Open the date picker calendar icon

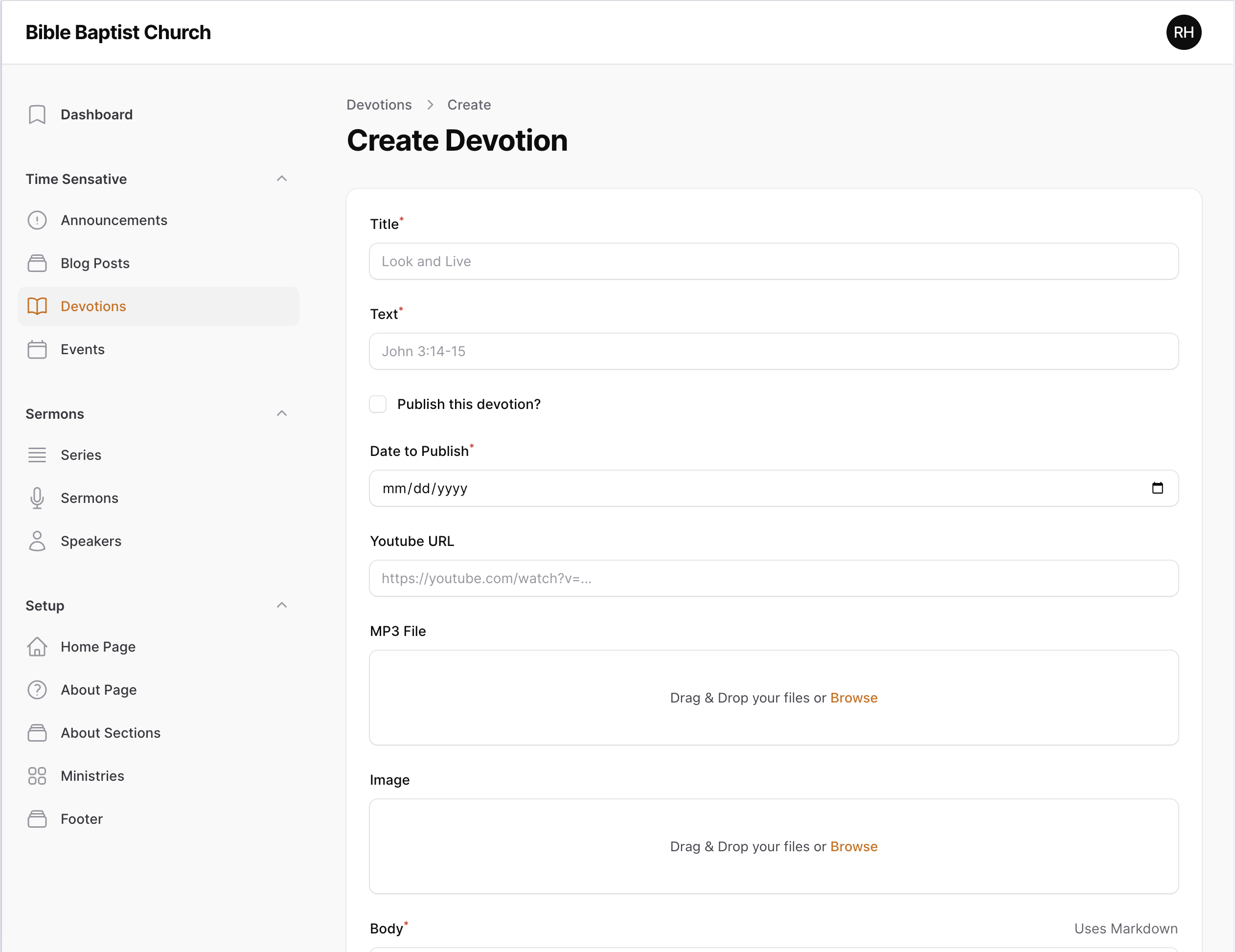(x=1157, y=488)
